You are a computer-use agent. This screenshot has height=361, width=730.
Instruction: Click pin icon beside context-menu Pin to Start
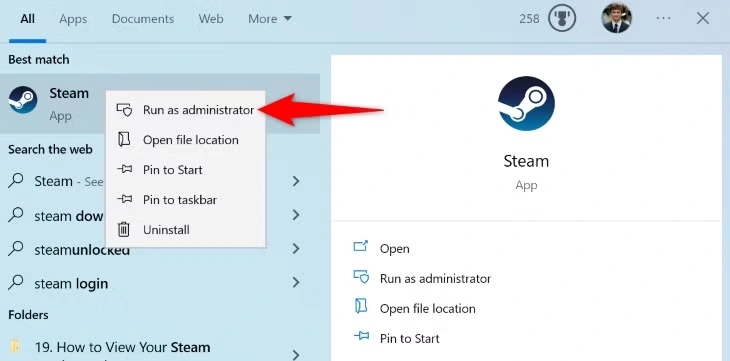pyautogui.click(x=124, y=170)
